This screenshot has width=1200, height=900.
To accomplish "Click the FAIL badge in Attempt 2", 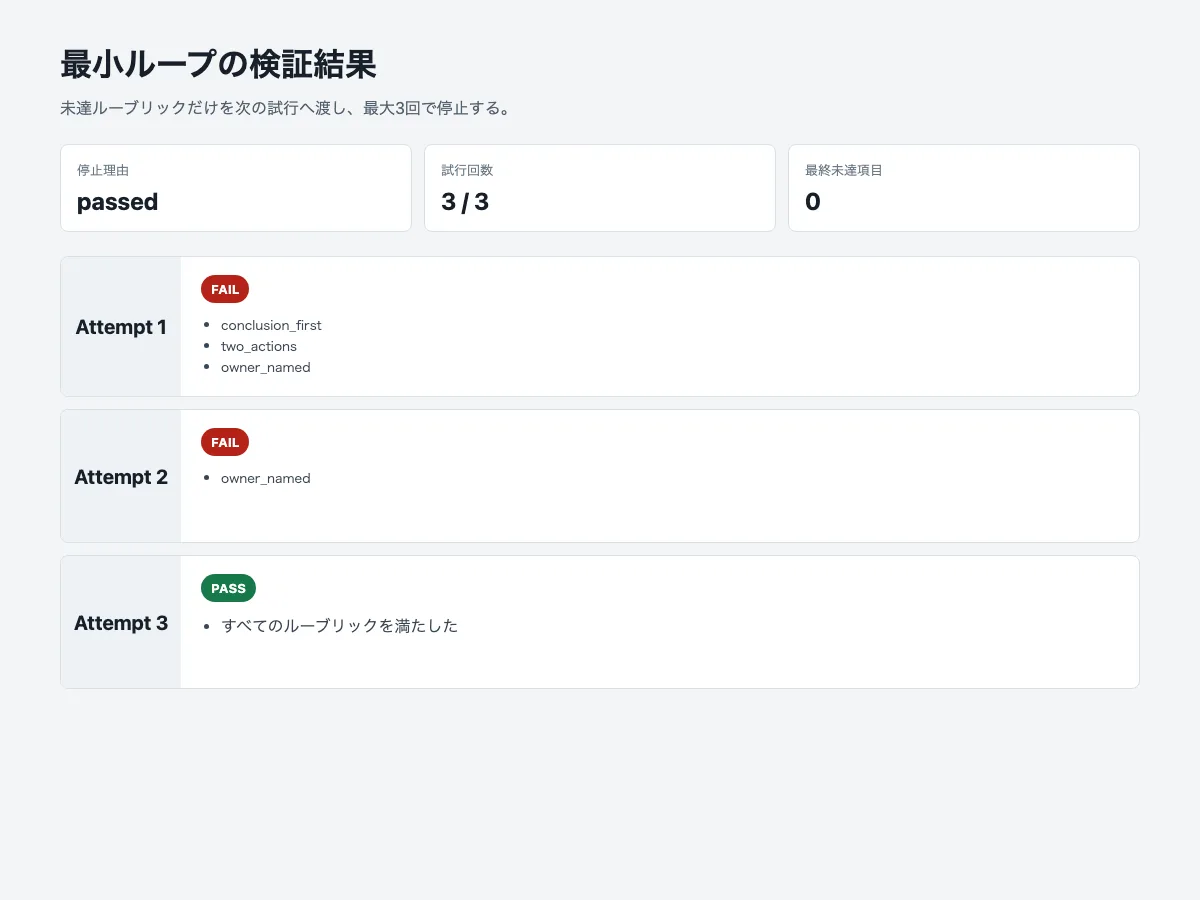I will (225, 442).
